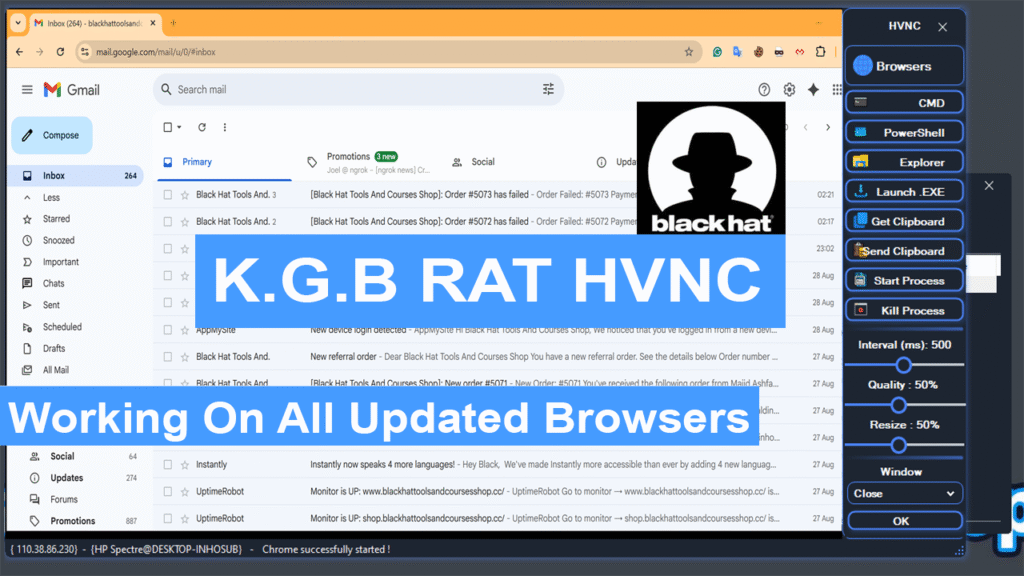Tick the select-all checkbox above the inbox
Image resolution: width=1024 pixels, height=576 pixels.
pyautogui.click(x=168, y=127)
